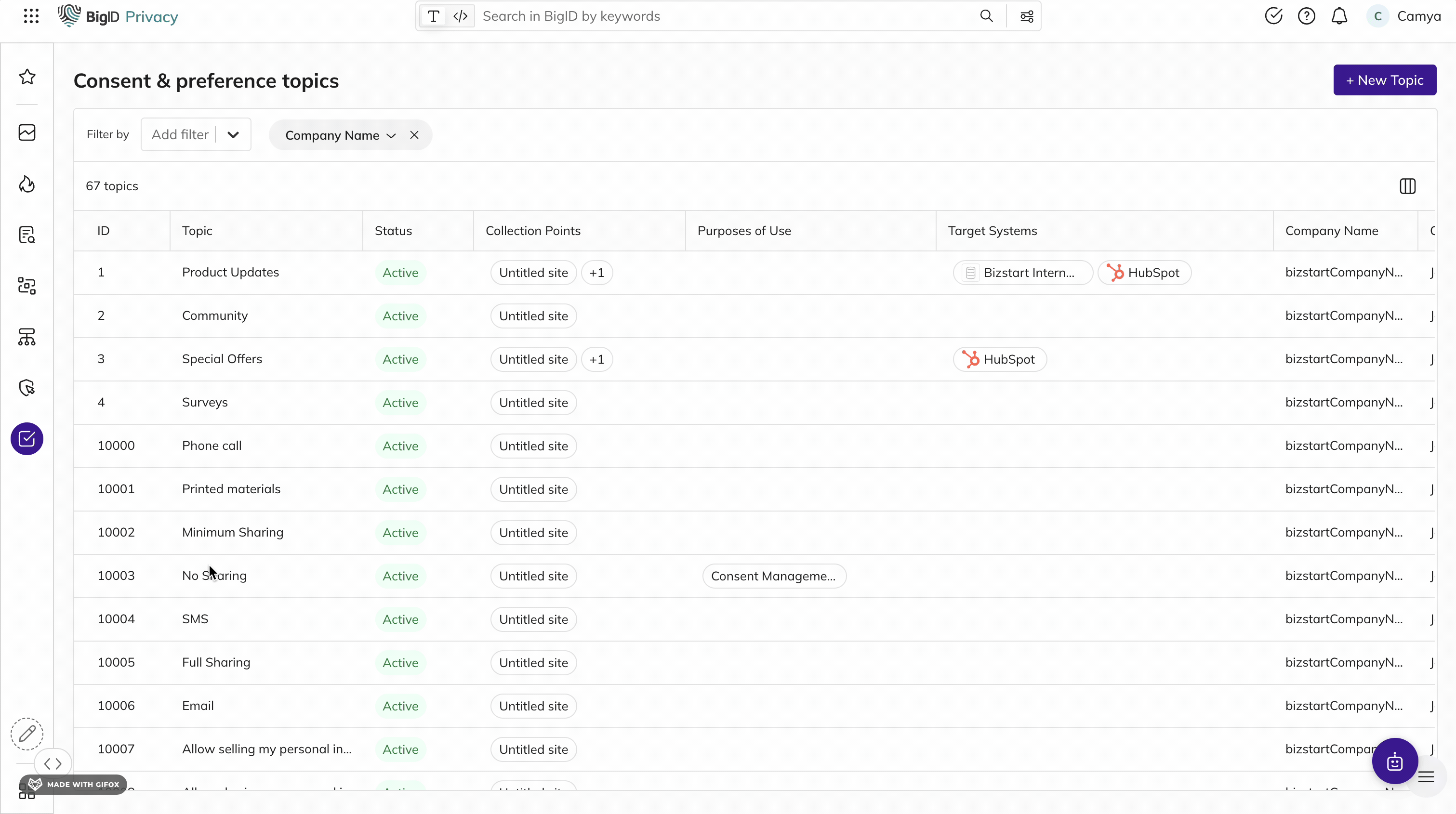This screenshot has width=1456, height=814.
Task: Click on the Product Updates topic row
Action: coord(230,272)
